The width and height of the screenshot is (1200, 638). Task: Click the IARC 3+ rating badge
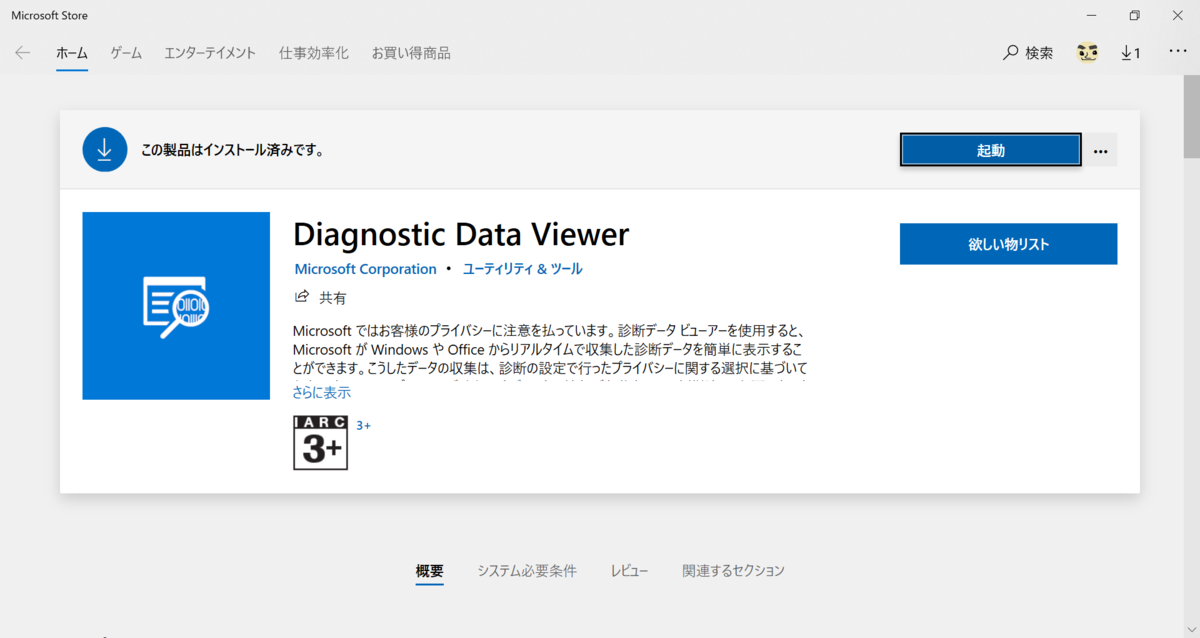[x=320, y=443]
